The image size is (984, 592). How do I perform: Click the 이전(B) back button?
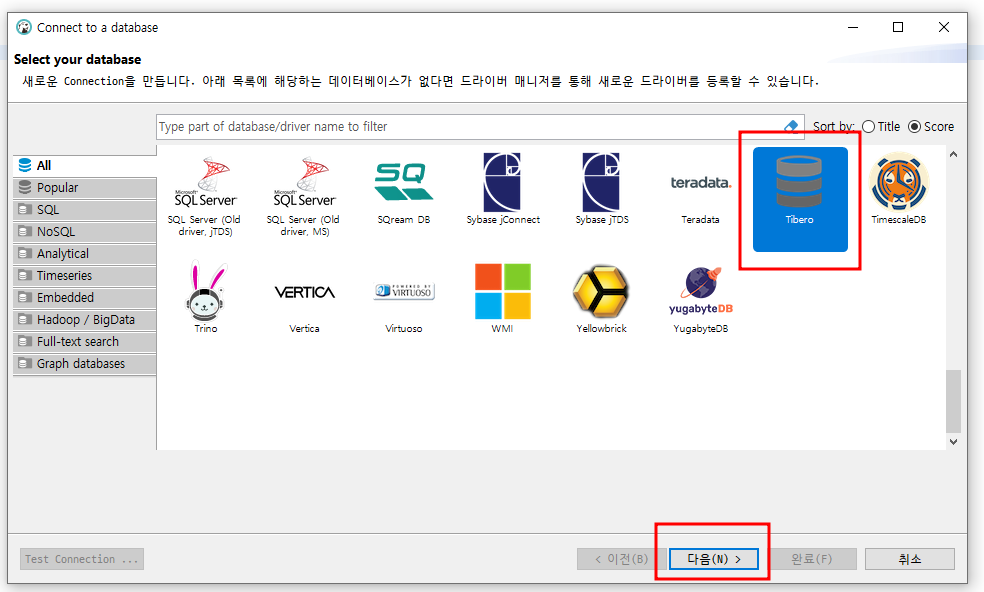click(x=621, y=559)
